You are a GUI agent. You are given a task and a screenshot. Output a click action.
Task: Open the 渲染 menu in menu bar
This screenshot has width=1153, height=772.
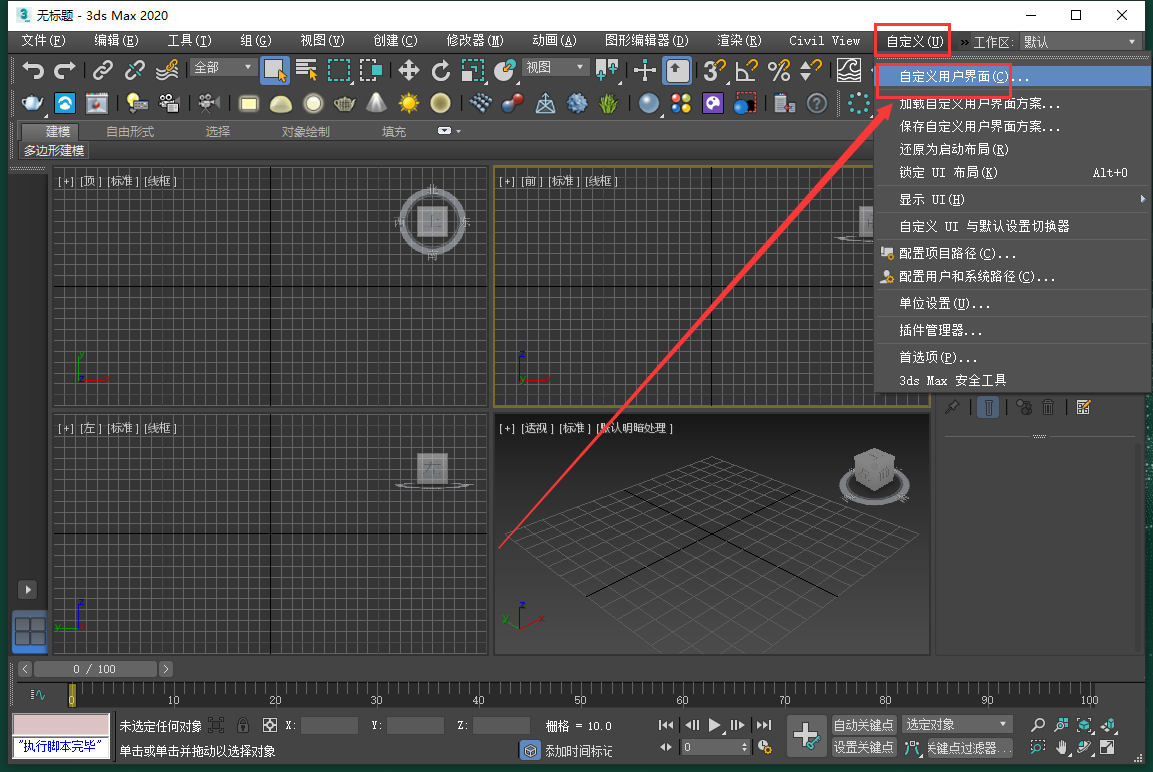pos(739,41)
